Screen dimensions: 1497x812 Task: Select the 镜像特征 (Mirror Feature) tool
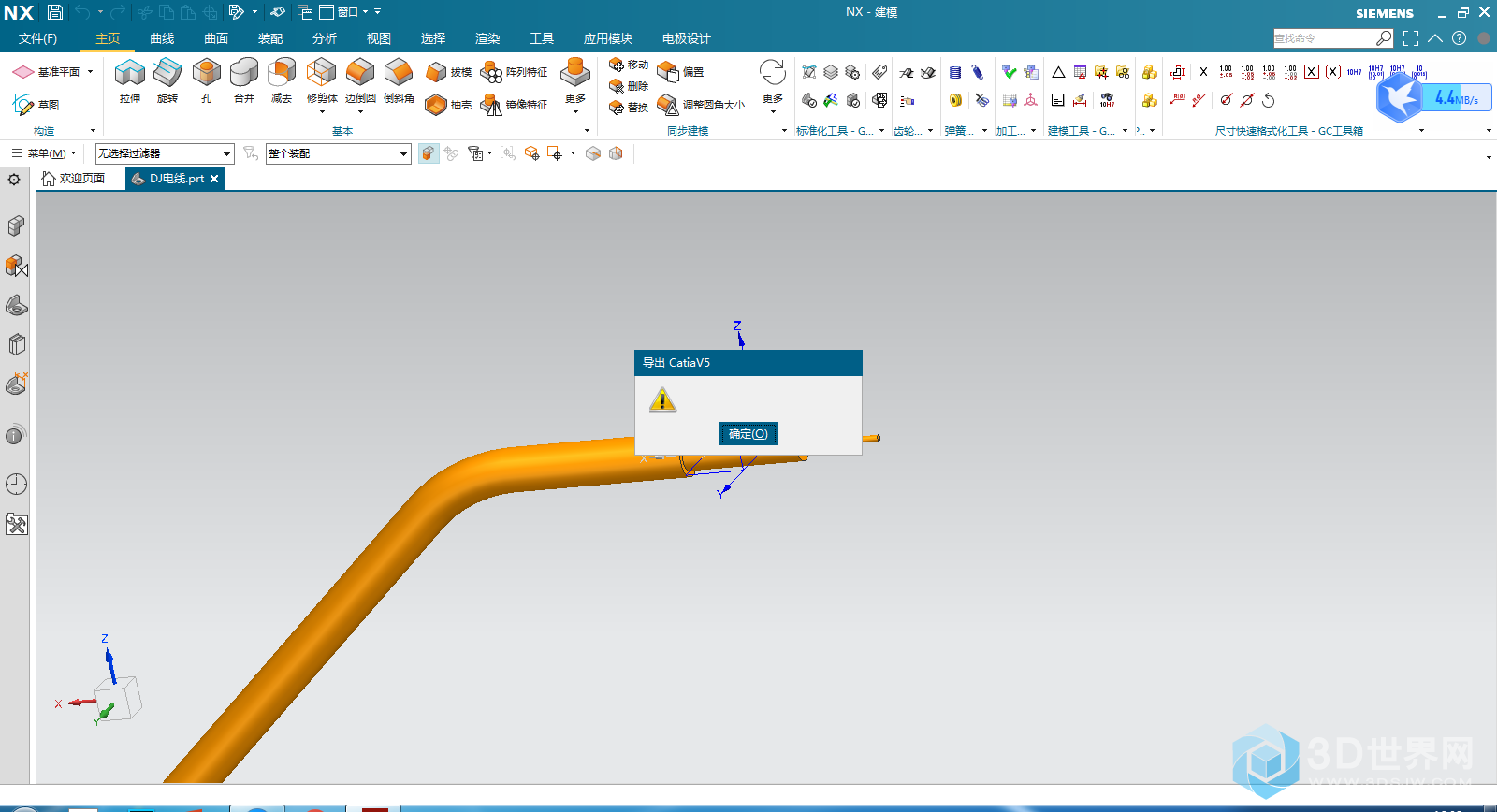[514, 105]
